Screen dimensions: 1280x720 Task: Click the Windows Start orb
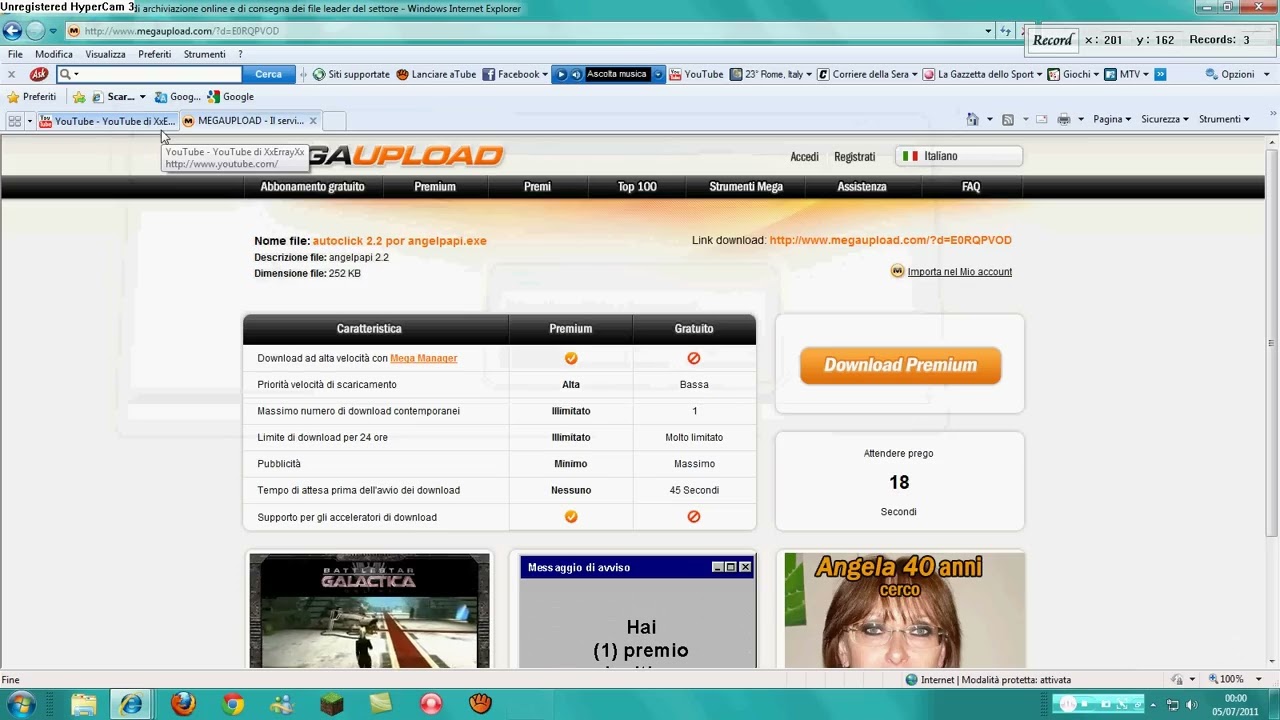point(20,704)
